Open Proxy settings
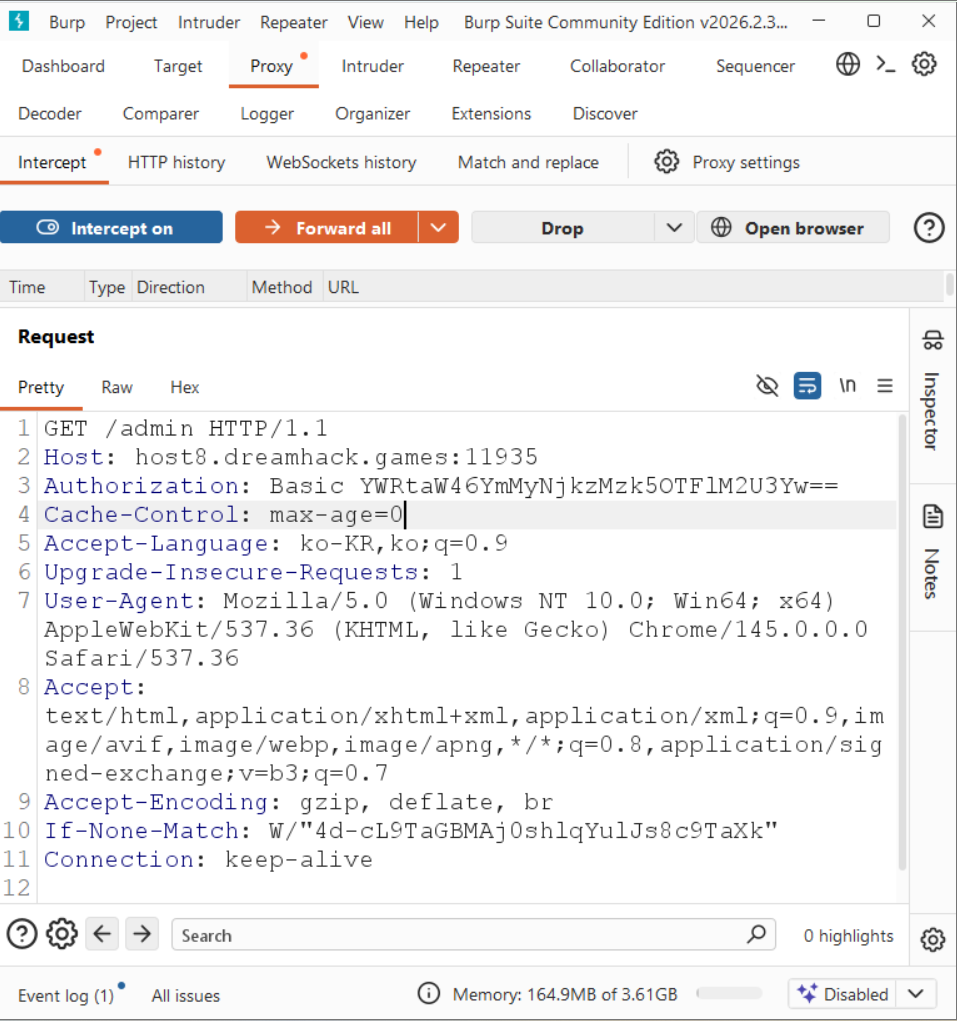 point(746,162)
